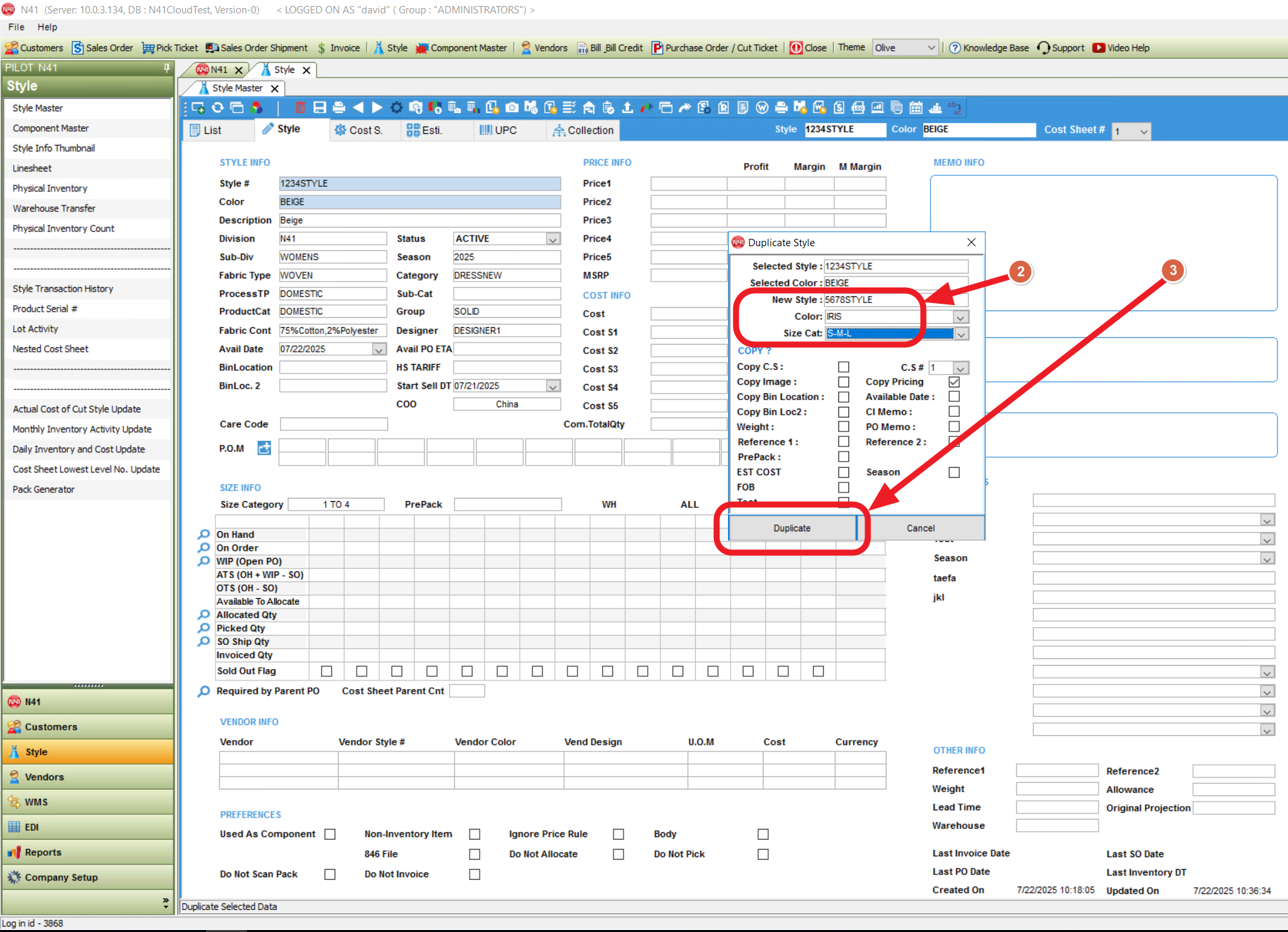Switch to the Cost S. tab
The height and width of the screenshot is (932, 1288).
[x=359, y=130]
